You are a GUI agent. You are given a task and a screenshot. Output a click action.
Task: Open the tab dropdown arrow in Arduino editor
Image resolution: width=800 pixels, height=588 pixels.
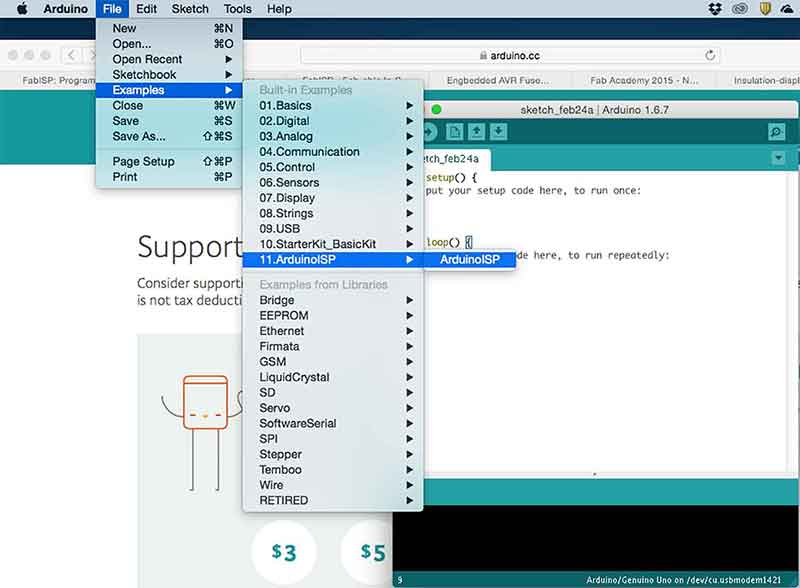click(x=779, y=158)
